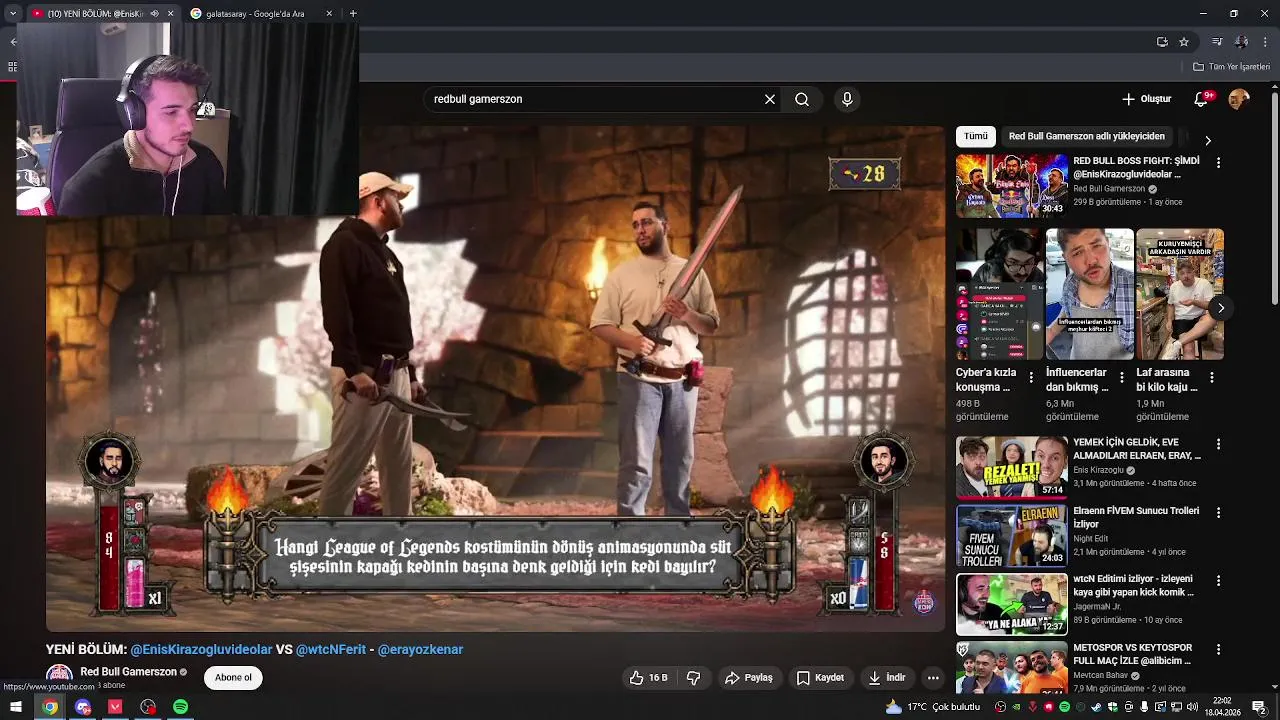Open the YouTube account avatar menu
The image size is (1280, 720).
1239,99
